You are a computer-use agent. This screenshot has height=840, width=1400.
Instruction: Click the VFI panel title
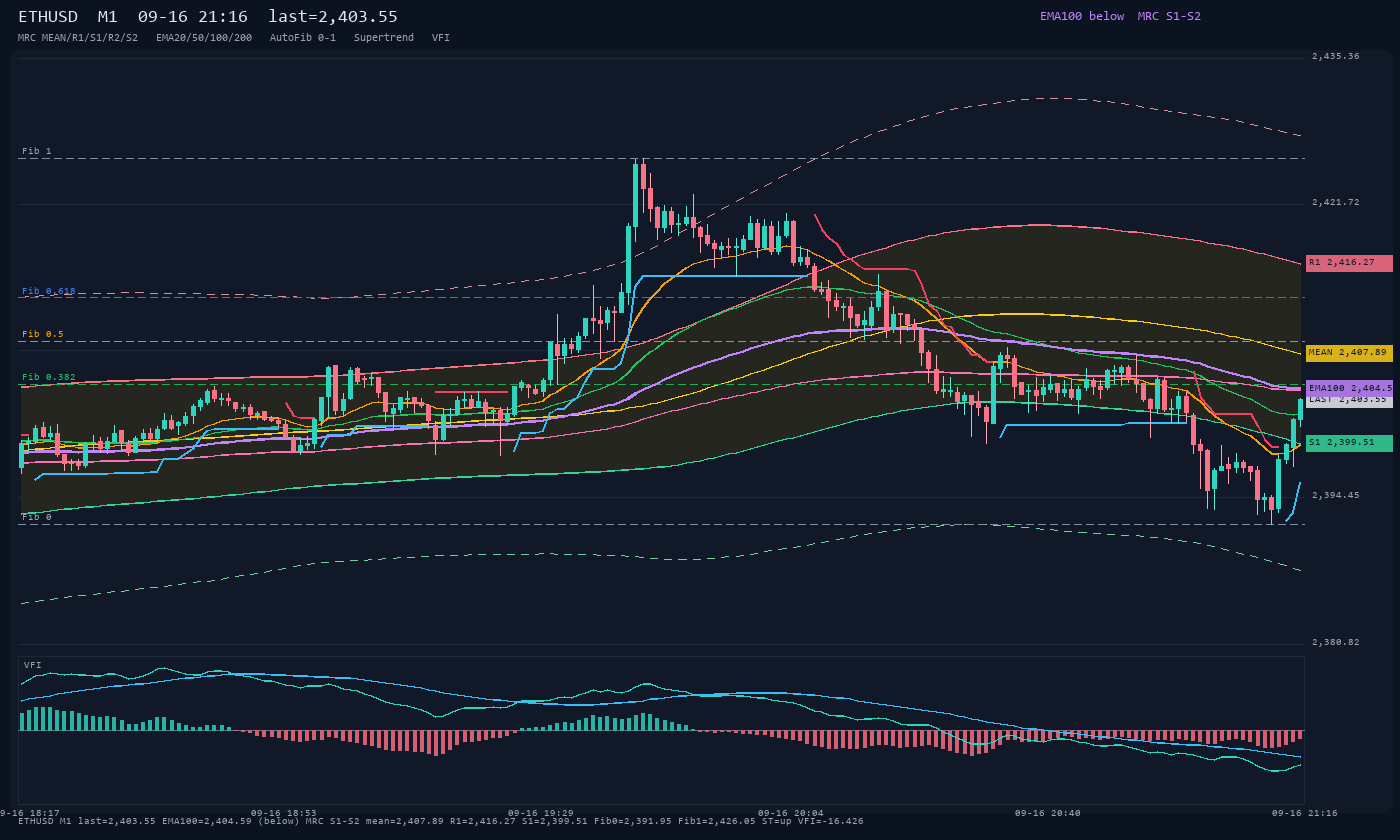click(33, 665)
